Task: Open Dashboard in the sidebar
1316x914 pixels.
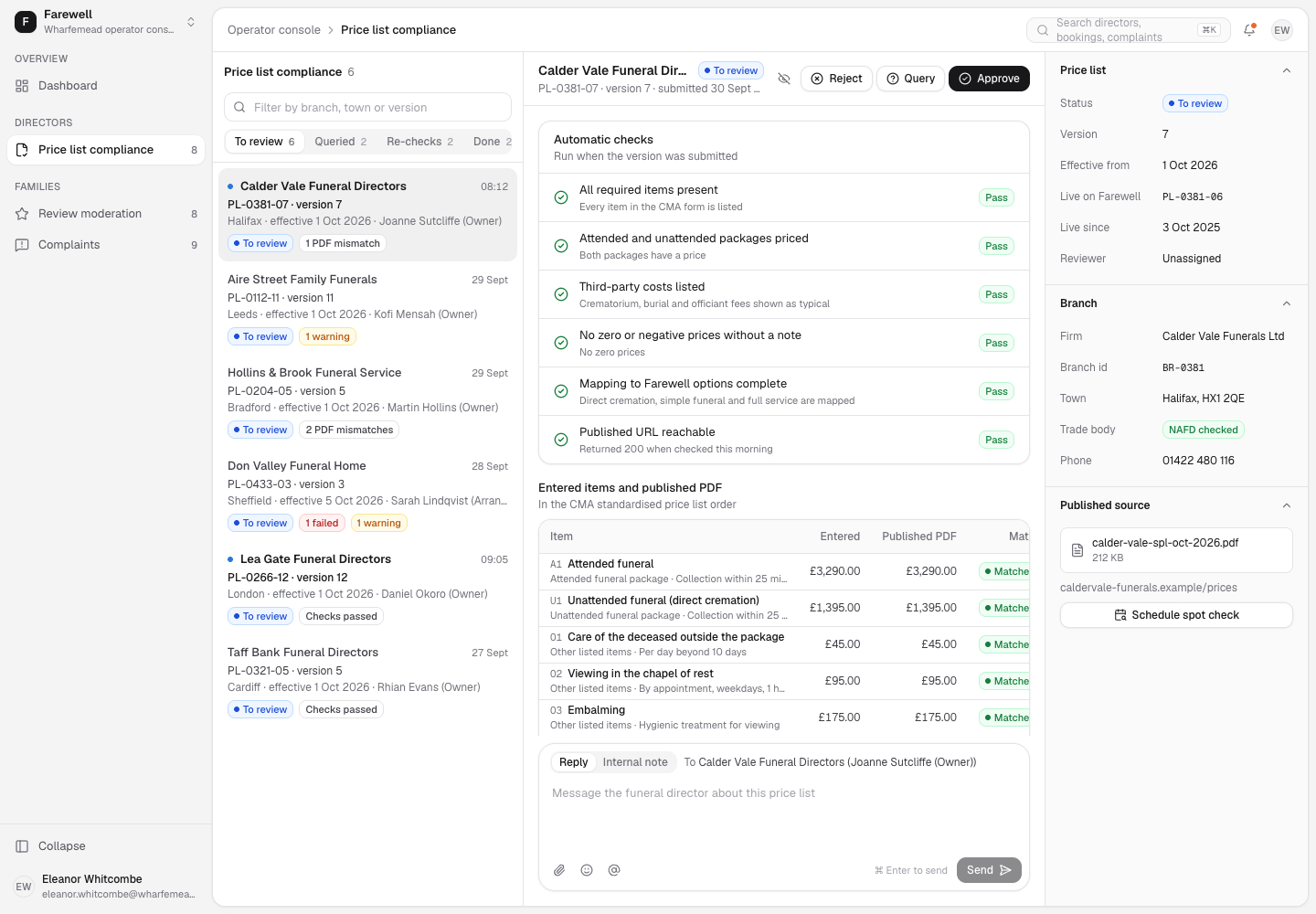Action: pyautogui.click(x=106, y=86)
